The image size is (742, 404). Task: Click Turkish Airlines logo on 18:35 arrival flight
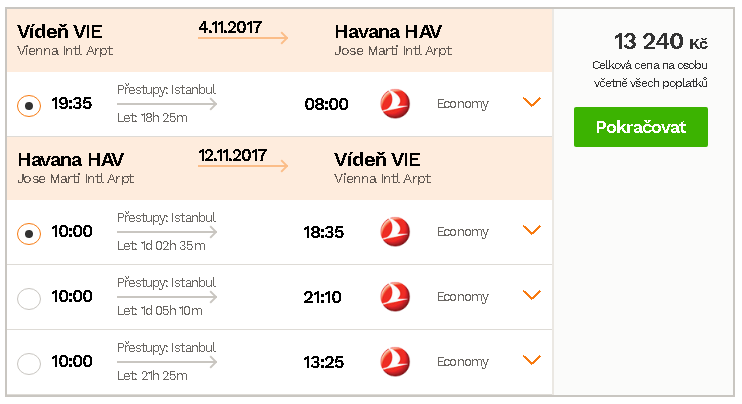click(x=395, y=232)
